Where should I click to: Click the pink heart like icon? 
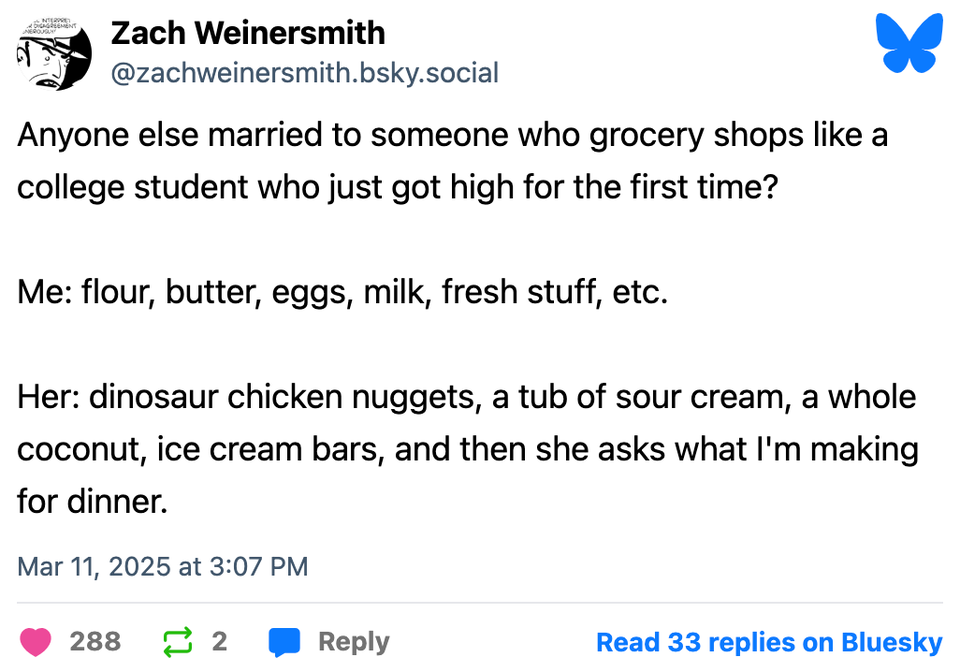pyautogui.click(x=36, y=641)
